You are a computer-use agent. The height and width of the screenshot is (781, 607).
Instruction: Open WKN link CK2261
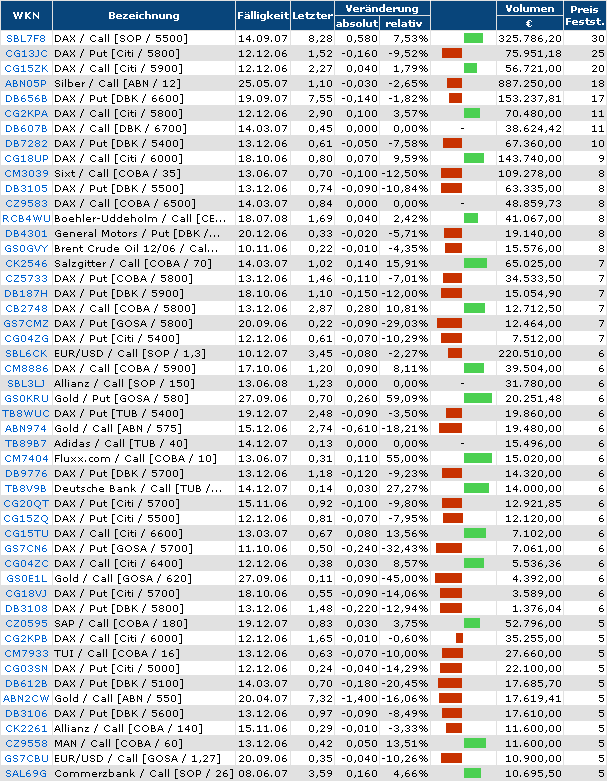point(26,728)
